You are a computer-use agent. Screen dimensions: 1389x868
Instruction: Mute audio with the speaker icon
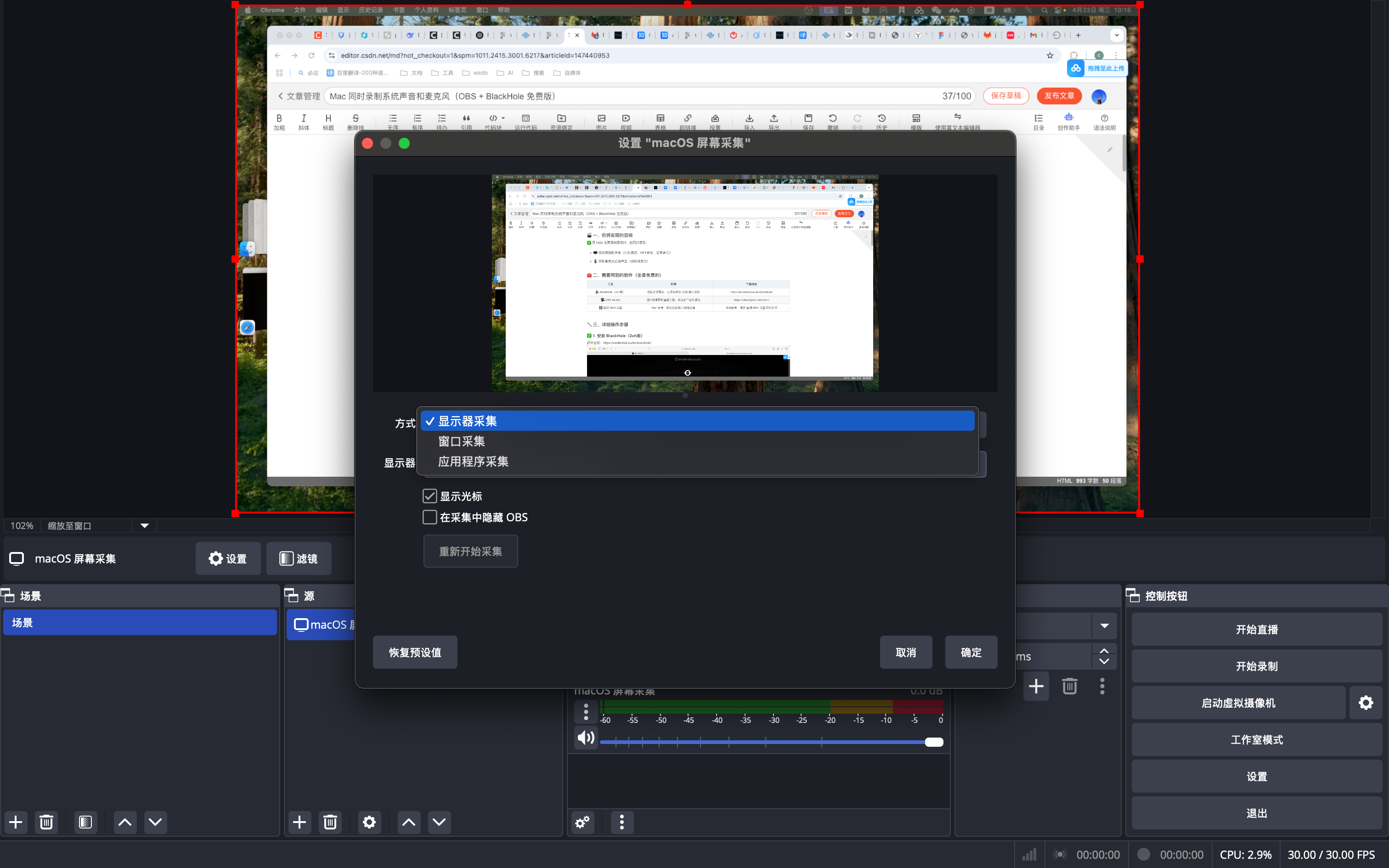pyautogui.click(x=586, y=738)
